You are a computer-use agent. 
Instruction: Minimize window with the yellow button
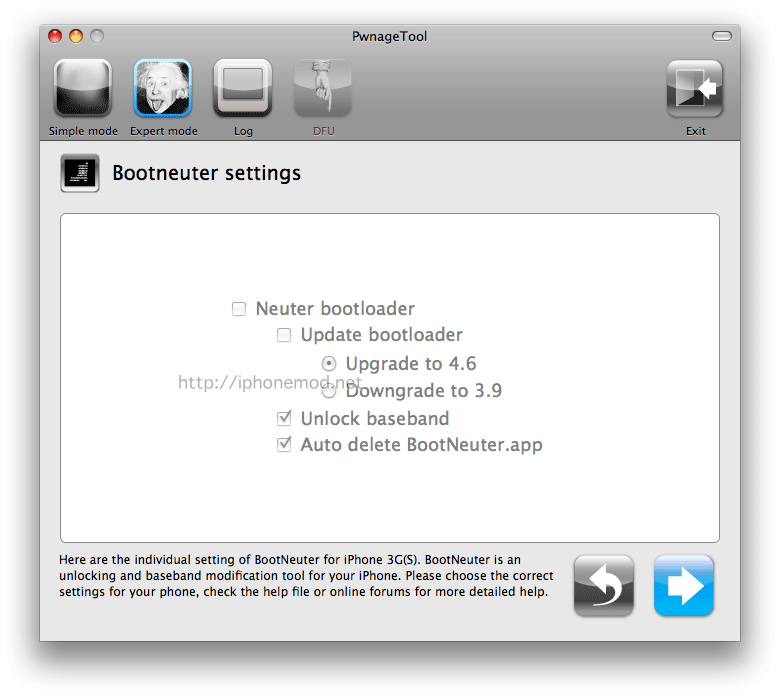tap(76, 36)
